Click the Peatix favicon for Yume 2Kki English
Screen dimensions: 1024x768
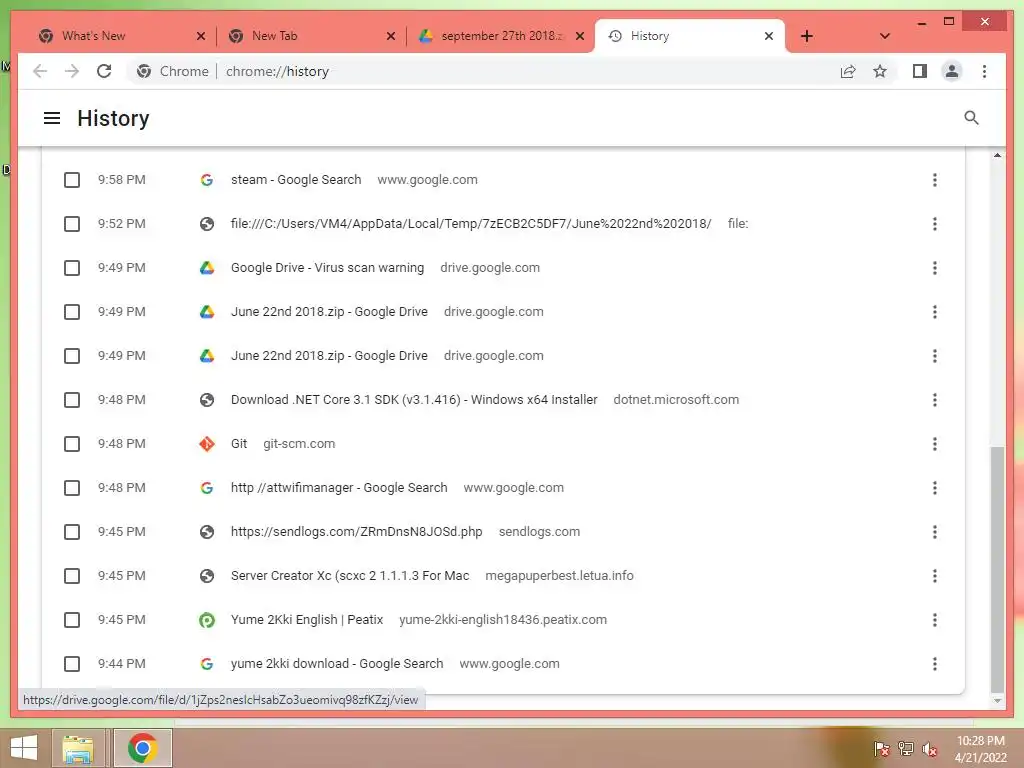pos(207,620)
